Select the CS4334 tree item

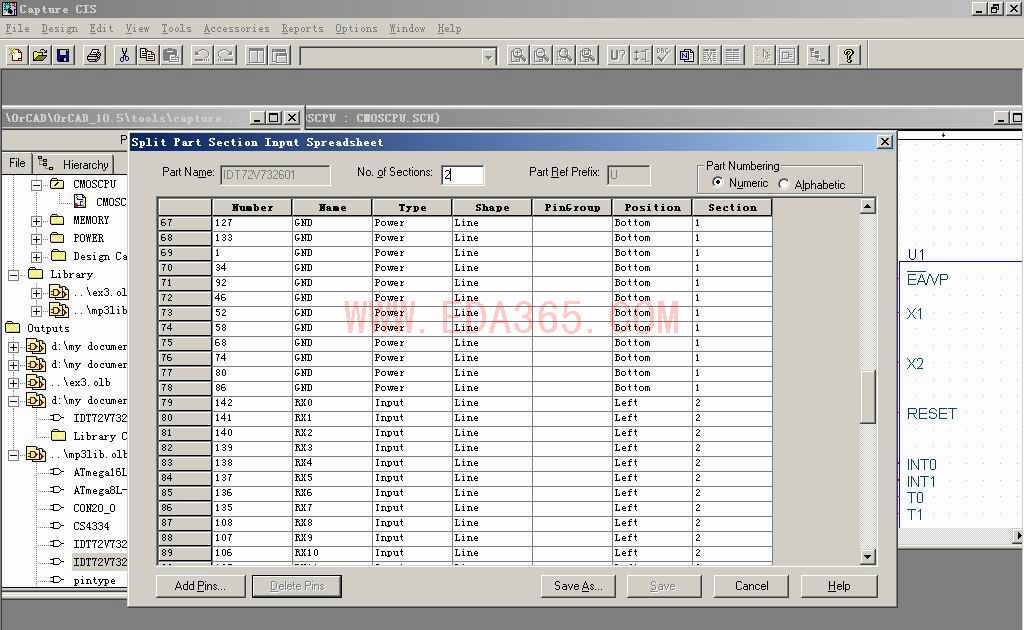tap(91, 526)
